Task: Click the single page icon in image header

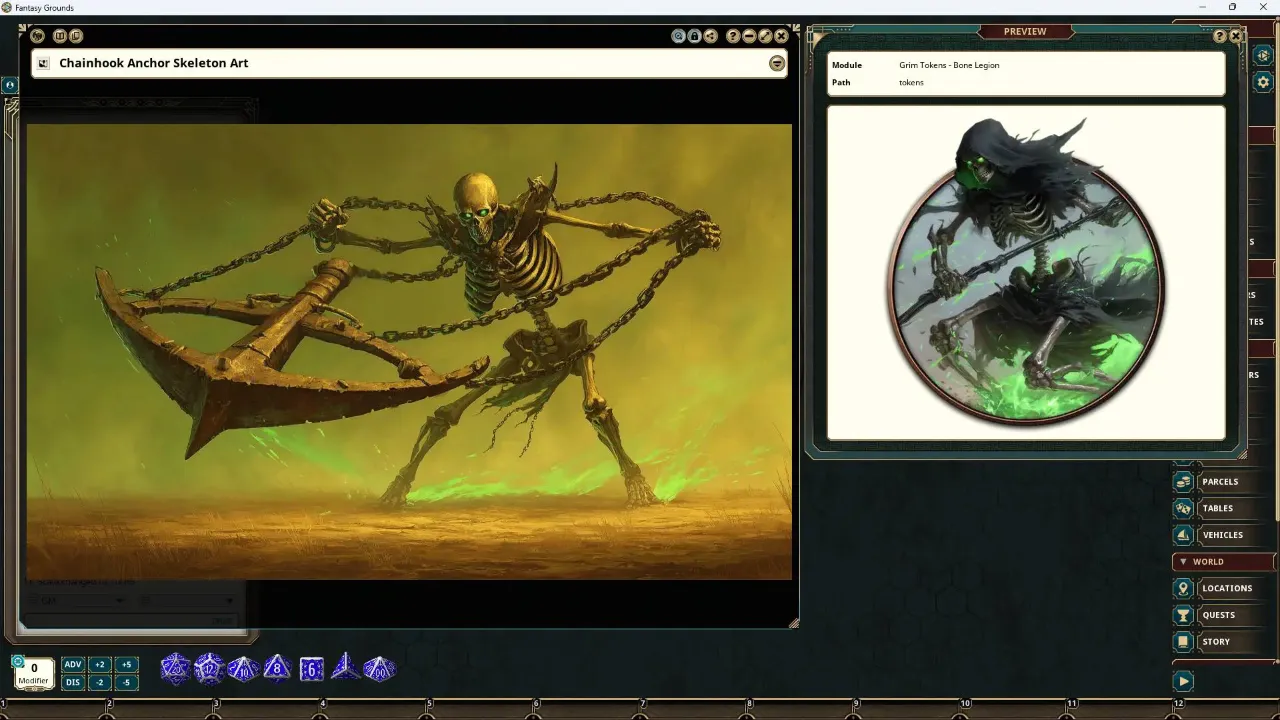Action: [60, 36]
